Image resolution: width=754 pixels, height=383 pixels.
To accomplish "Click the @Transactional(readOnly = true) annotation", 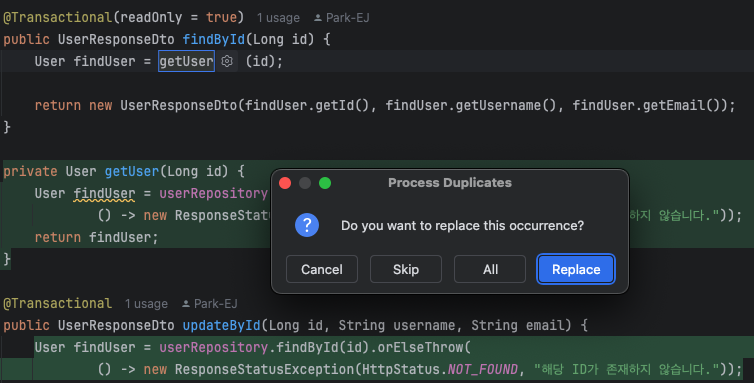I will (x=124, y=17).
